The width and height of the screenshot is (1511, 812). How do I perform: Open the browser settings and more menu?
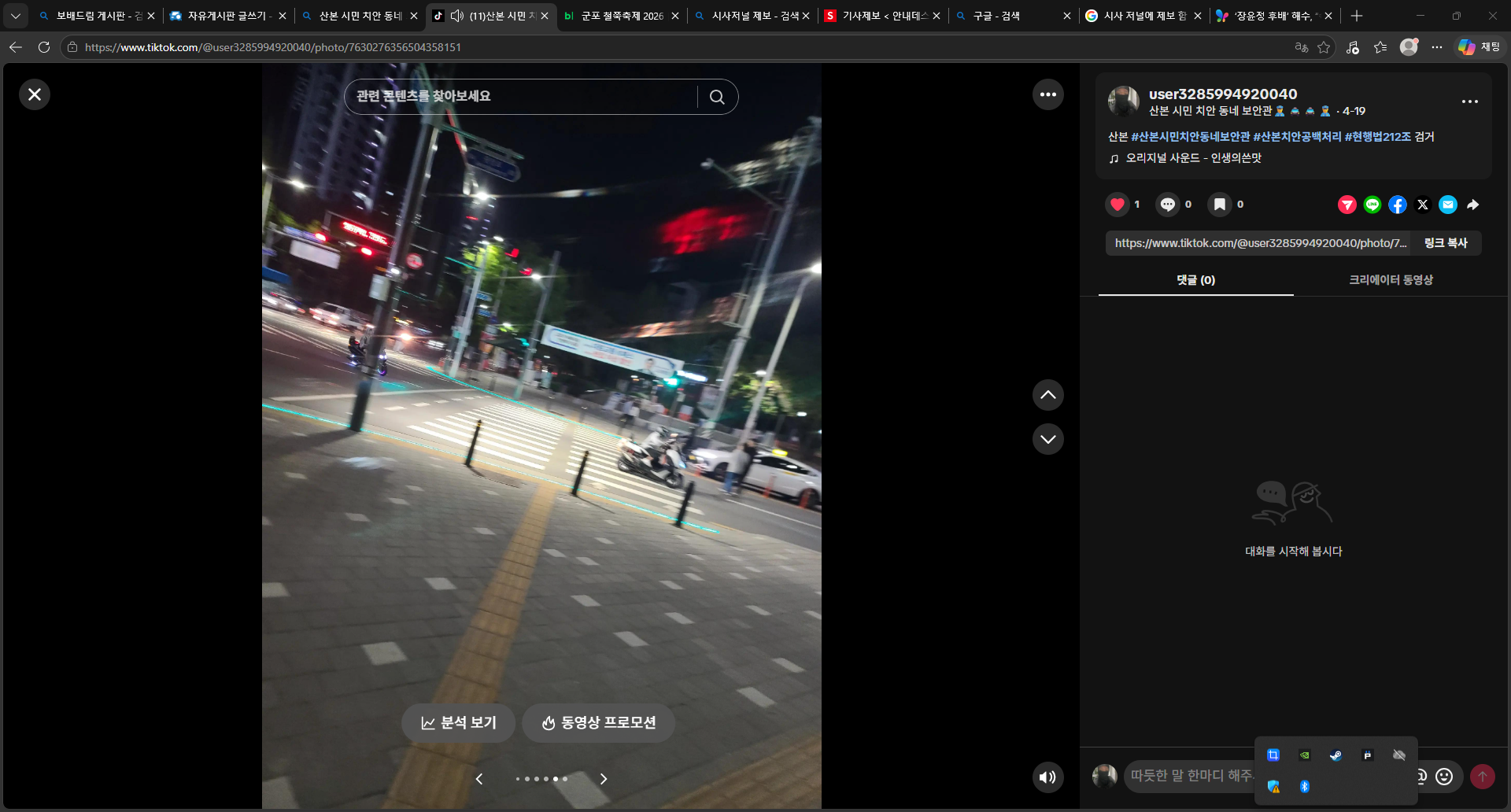coord(1437,47)
